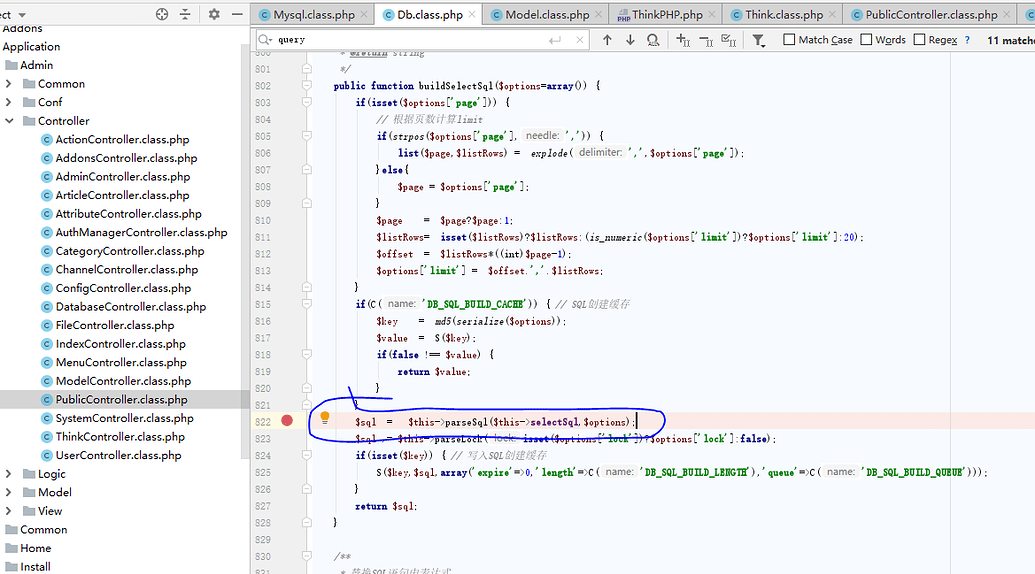Unselect the last occurrence
This screenshot has height=574, width=1035.
click(x=706, y=41)
